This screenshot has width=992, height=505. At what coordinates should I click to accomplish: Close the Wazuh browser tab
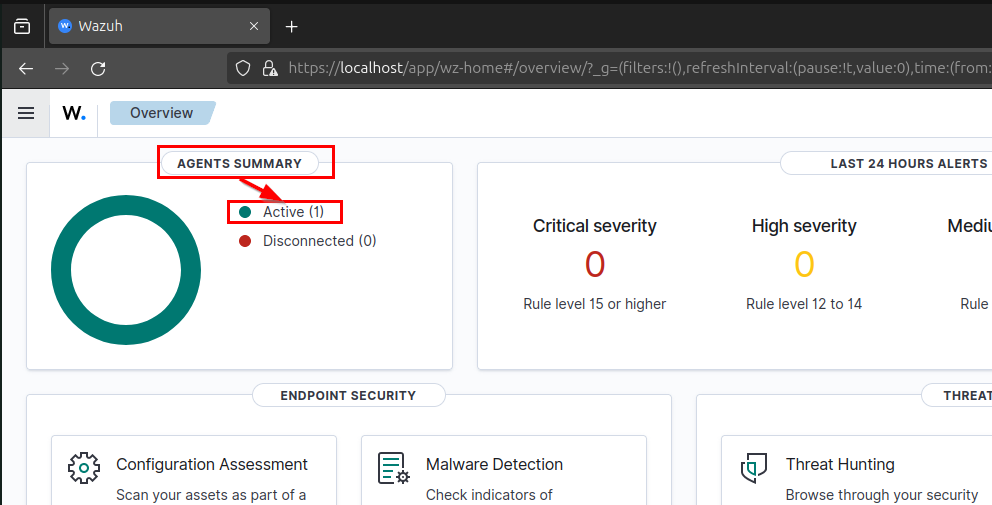[x=254, y=27]
